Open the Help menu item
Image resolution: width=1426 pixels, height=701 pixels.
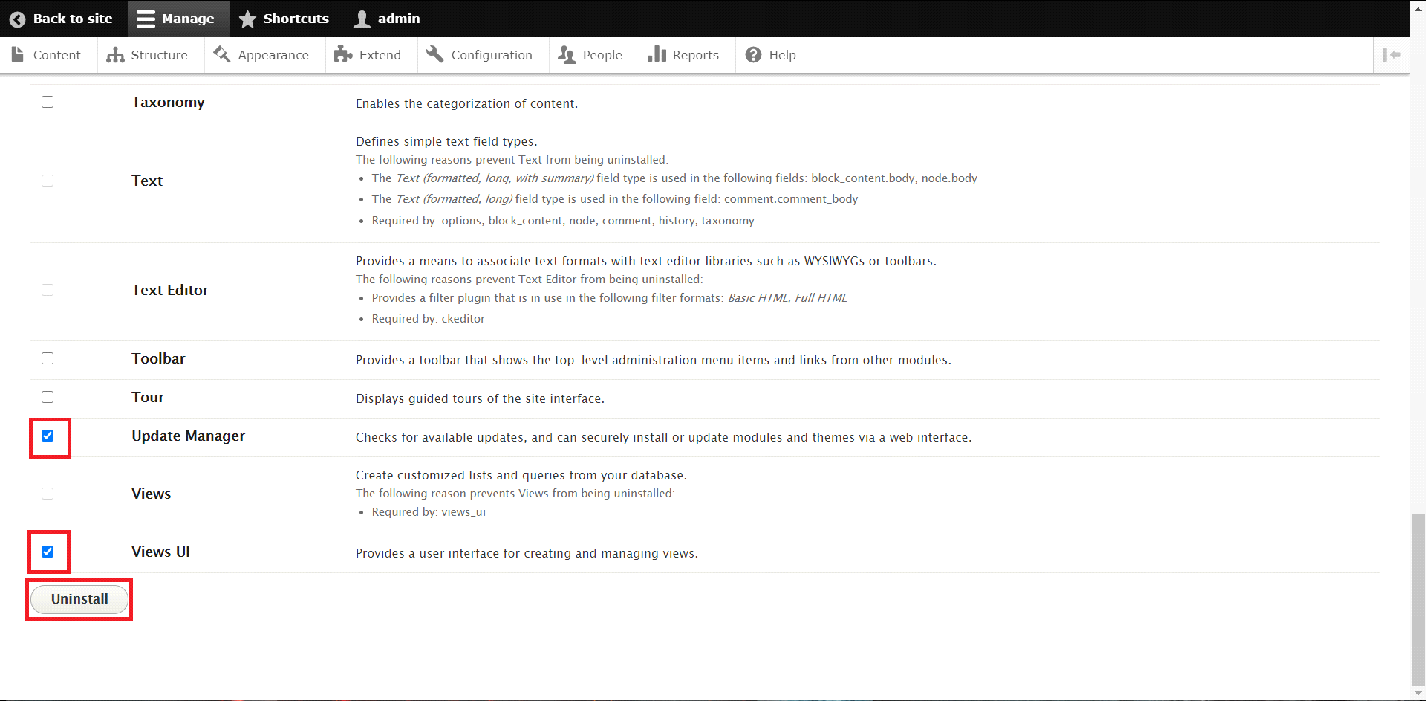click(x=770, y=55)
